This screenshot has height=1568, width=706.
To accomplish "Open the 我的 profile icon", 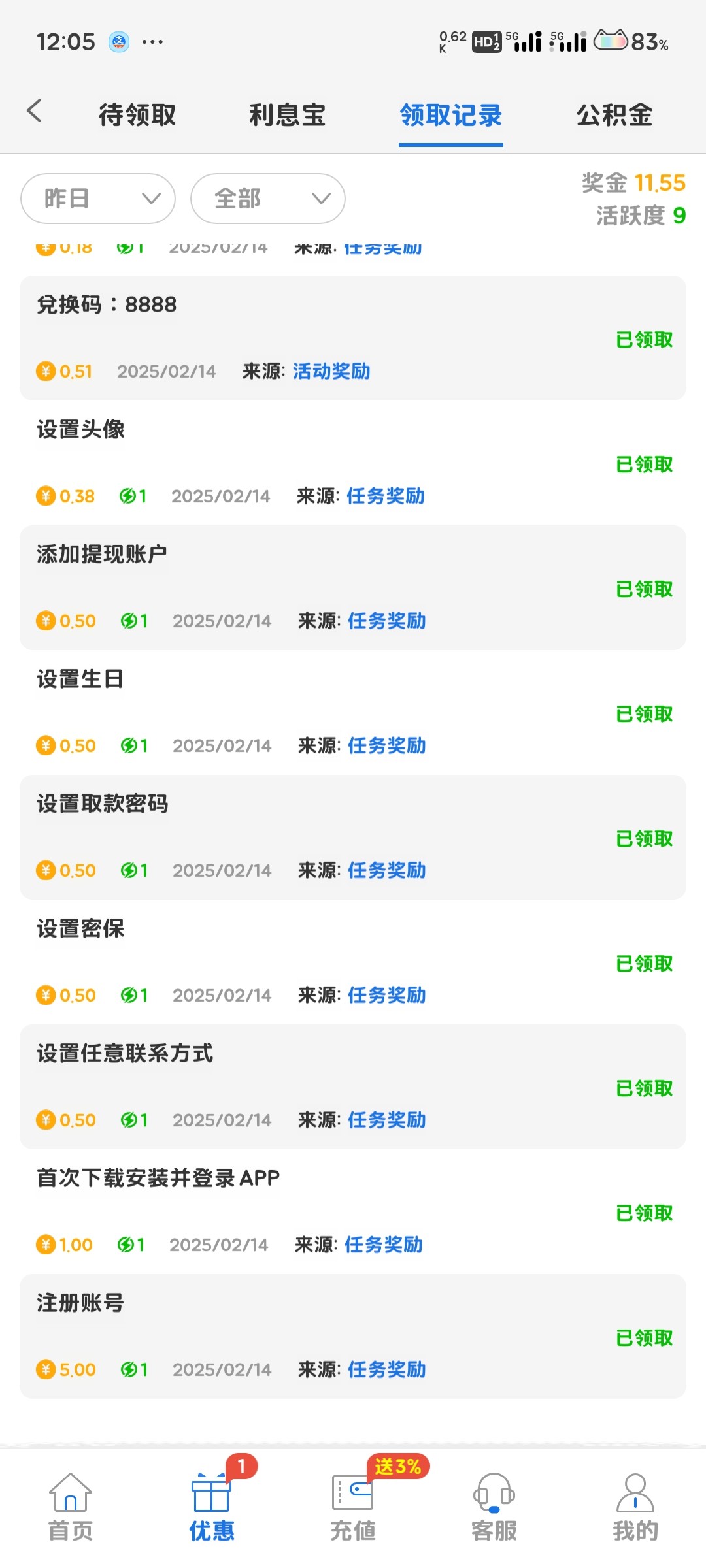I will (635, 1494).
